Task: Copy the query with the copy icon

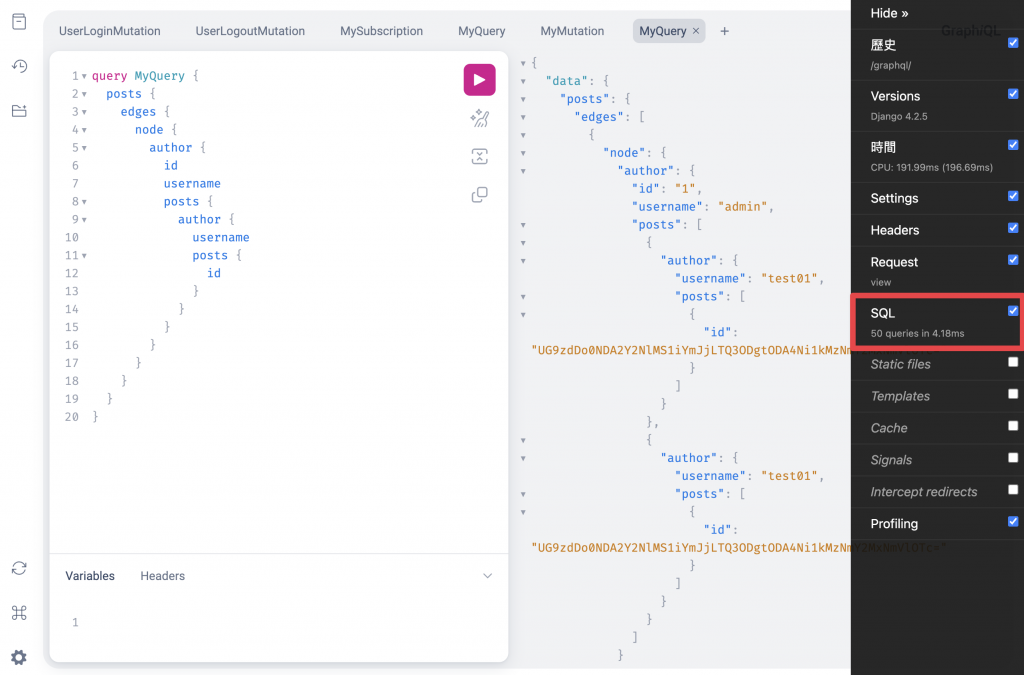Action: (x=479, y=194)
